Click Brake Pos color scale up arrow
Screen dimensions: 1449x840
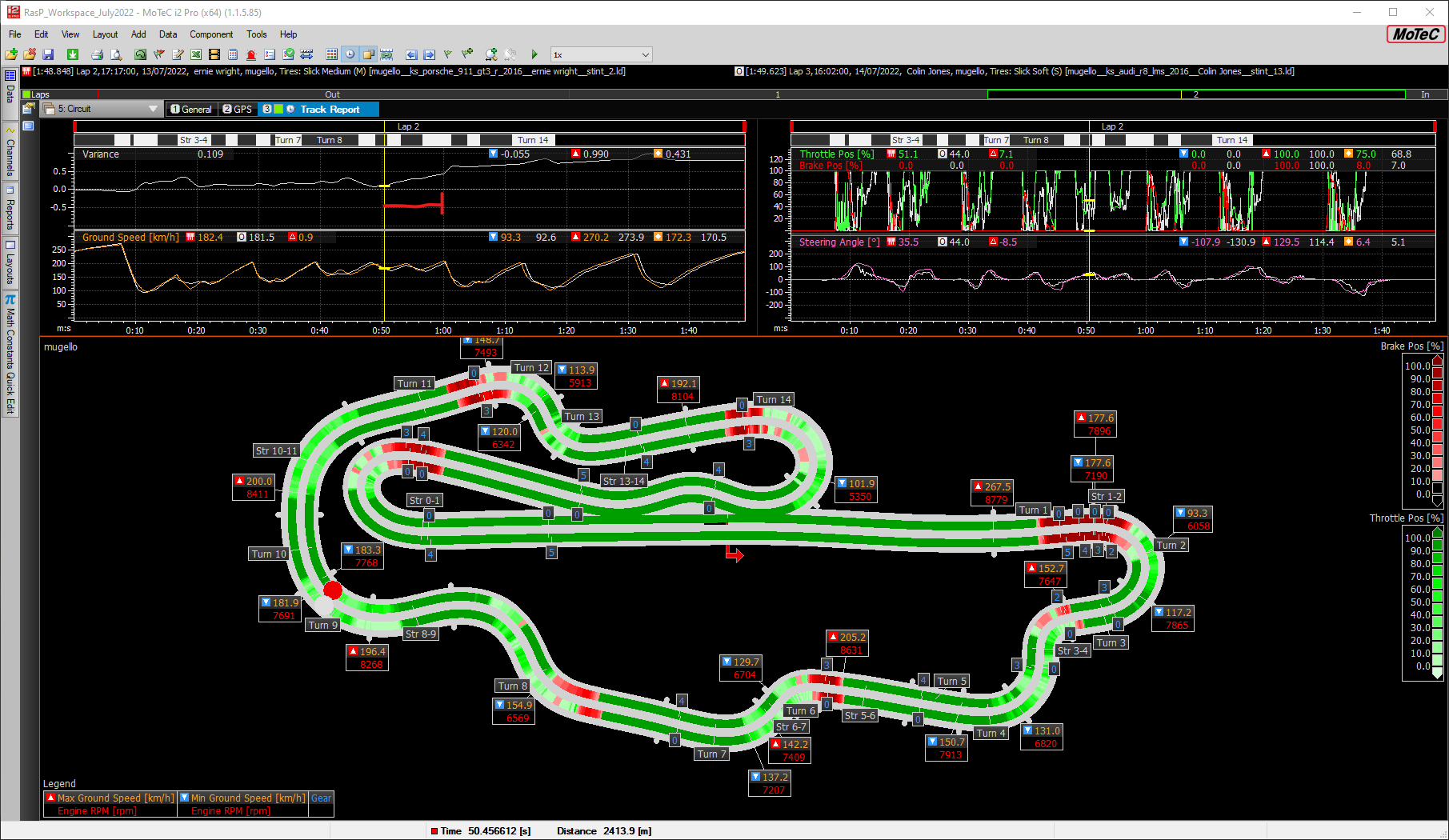pyautogui.click(x=1437, y=359)
